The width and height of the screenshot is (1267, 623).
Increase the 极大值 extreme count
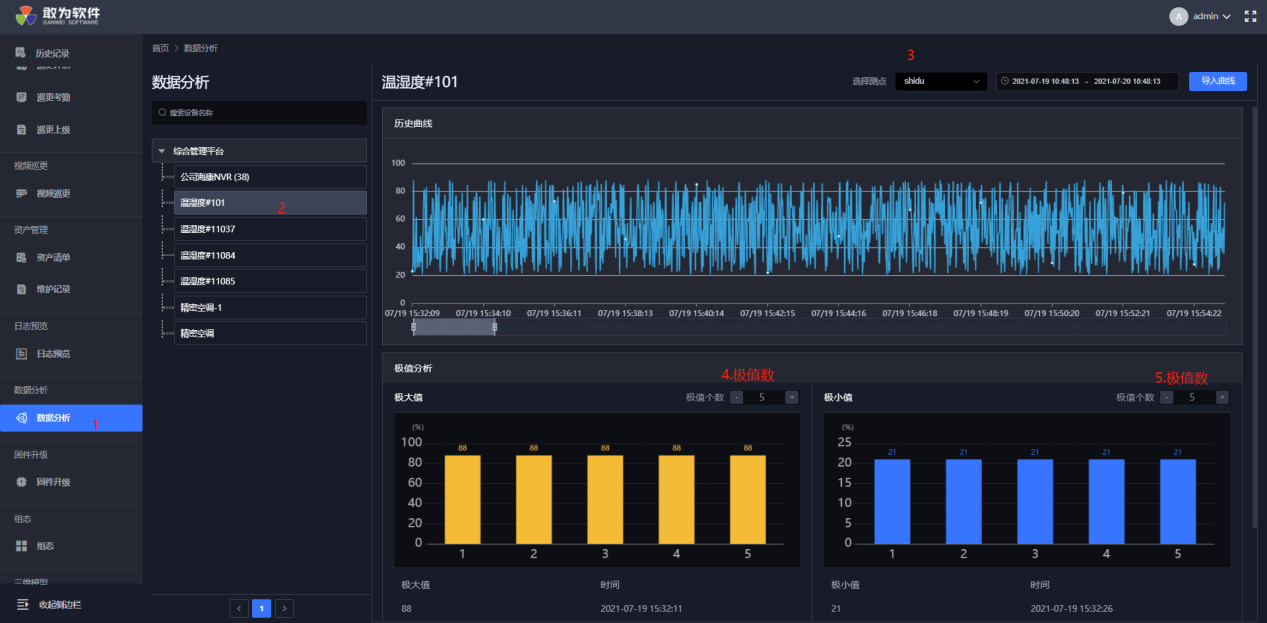coord(791,397)
